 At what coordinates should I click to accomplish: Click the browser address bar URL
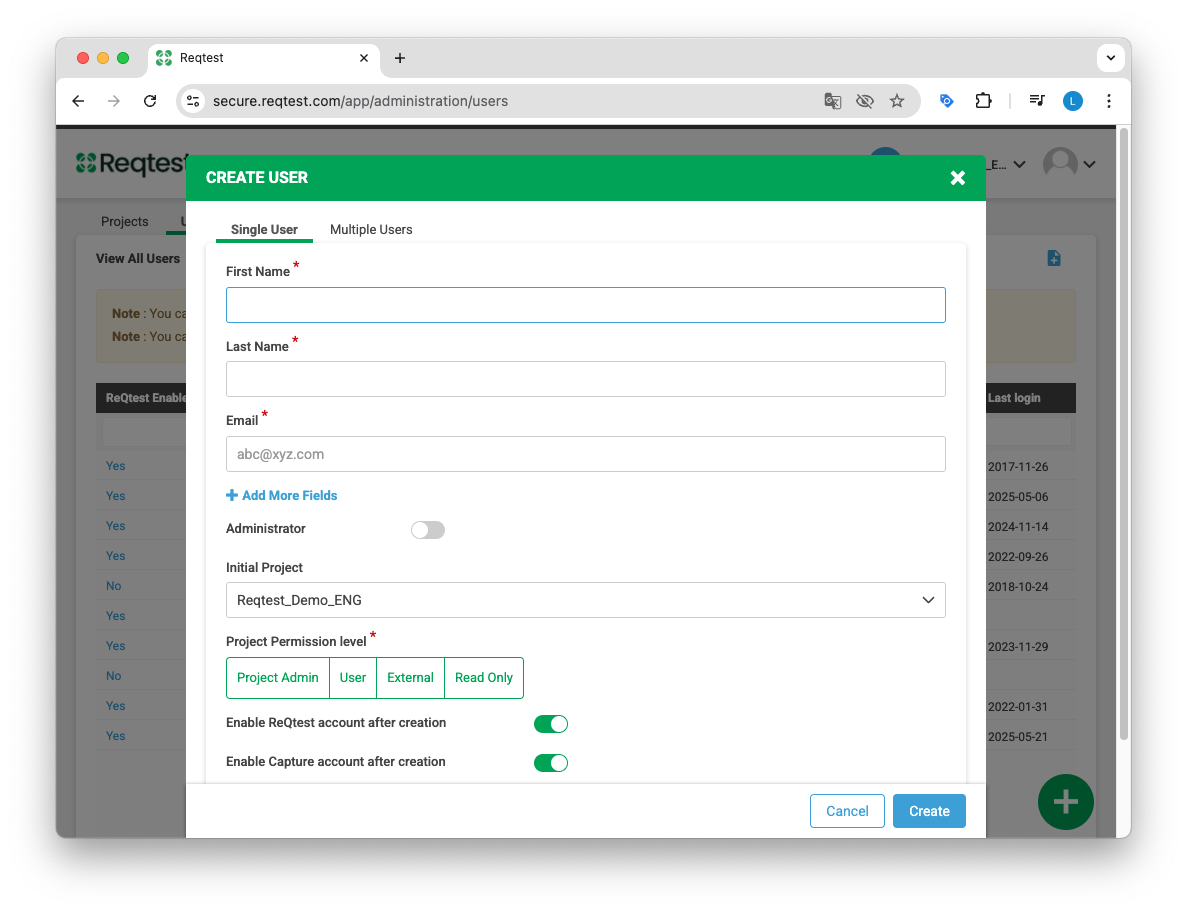tap(360, 101)
